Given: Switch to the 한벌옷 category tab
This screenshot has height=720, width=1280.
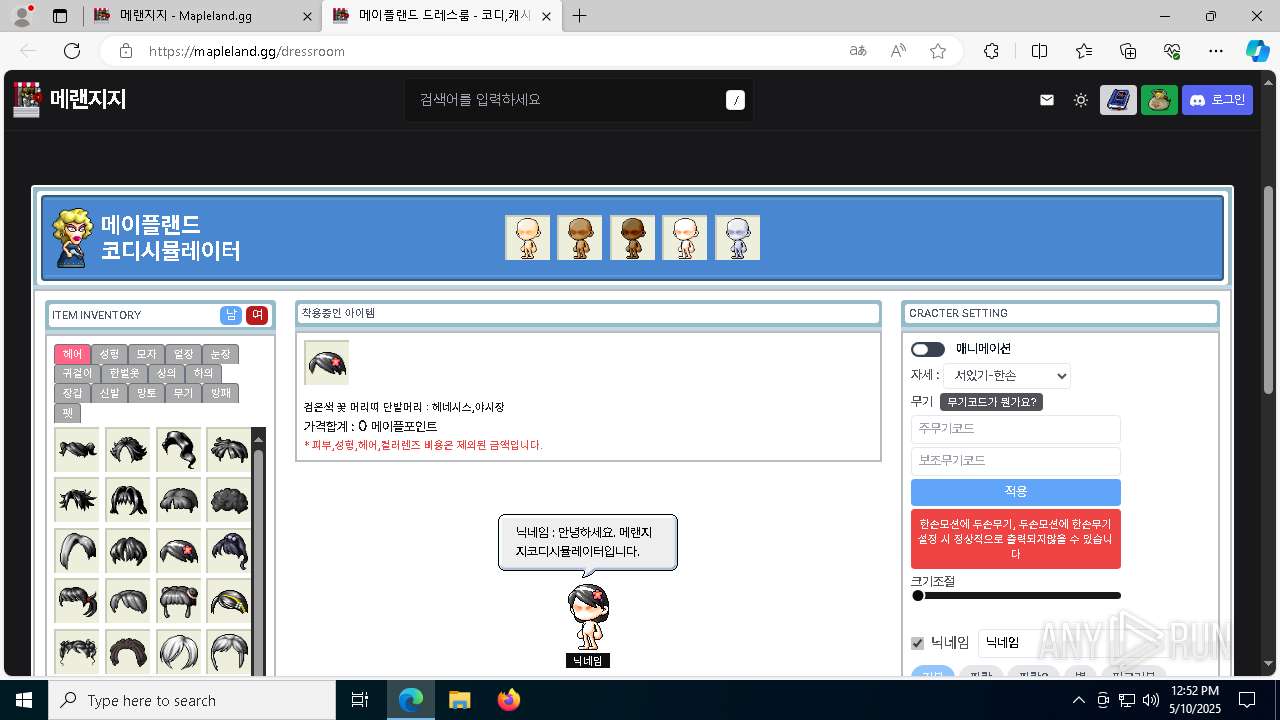Looking at the screenshot, I should click(124, 373).
